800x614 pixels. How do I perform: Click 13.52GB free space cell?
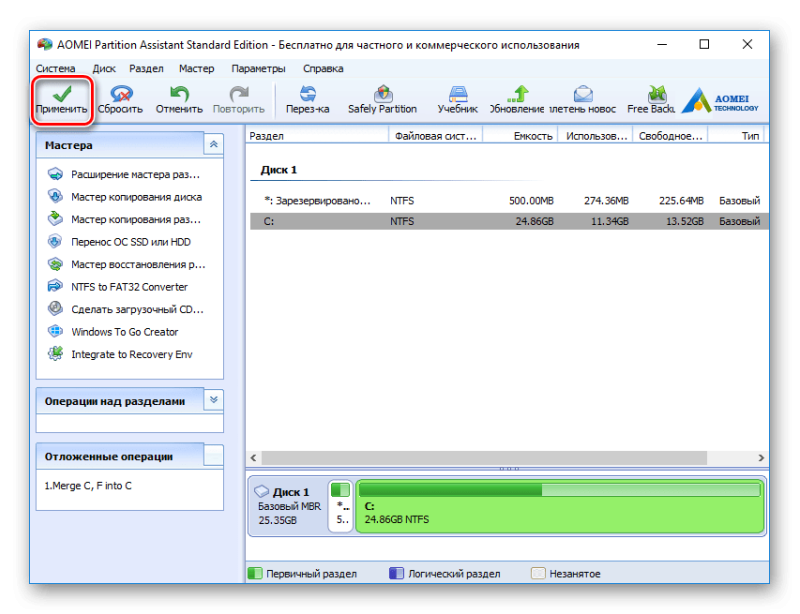click(x=685, y=221)
